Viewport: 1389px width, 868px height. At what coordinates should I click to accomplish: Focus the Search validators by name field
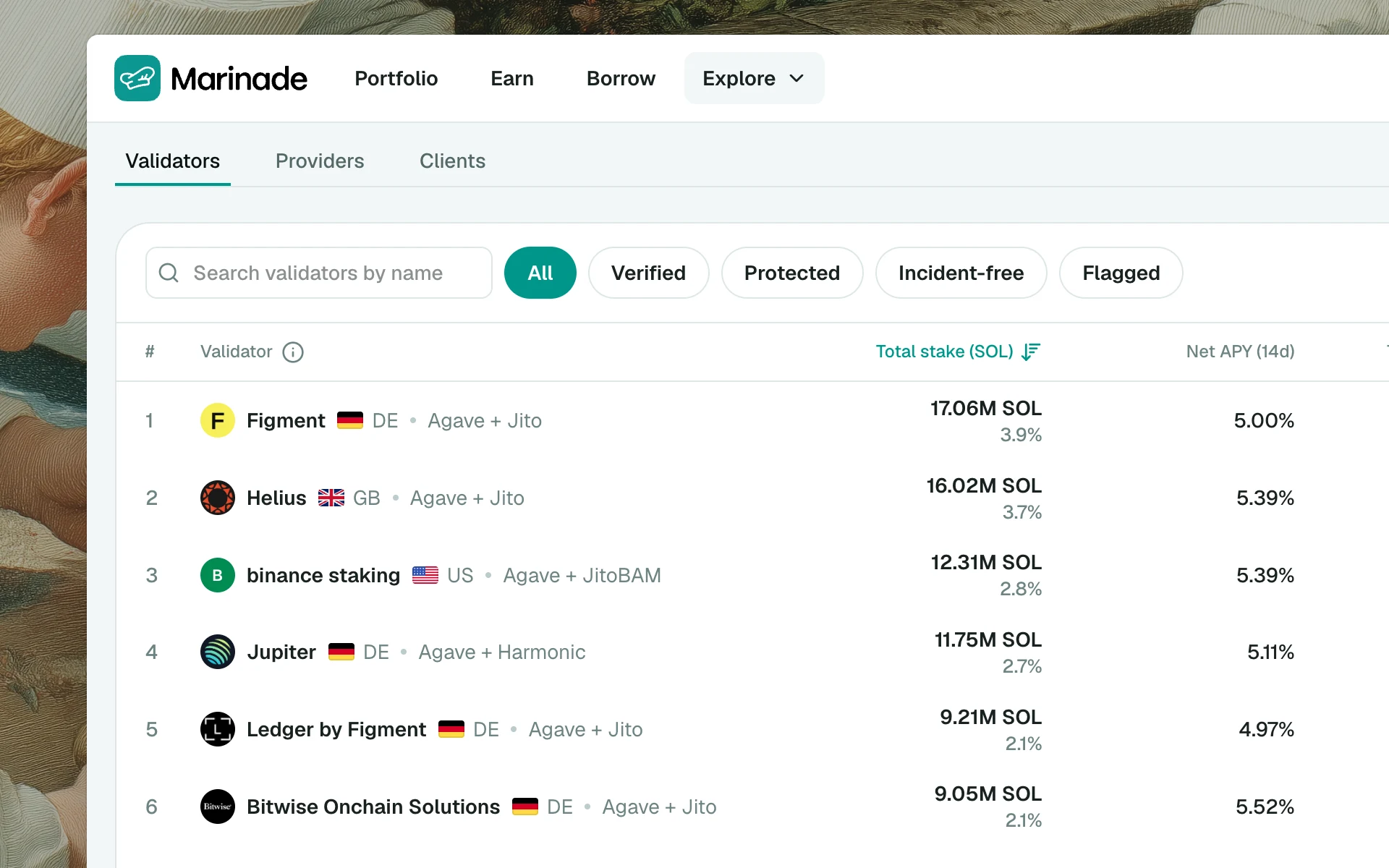click(319, 273)
